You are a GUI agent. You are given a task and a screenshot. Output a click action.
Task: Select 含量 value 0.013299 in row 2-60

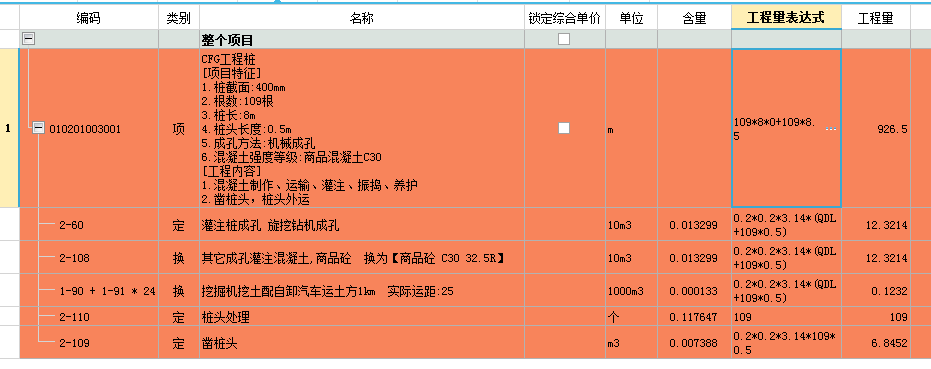[x=694, y=225]
